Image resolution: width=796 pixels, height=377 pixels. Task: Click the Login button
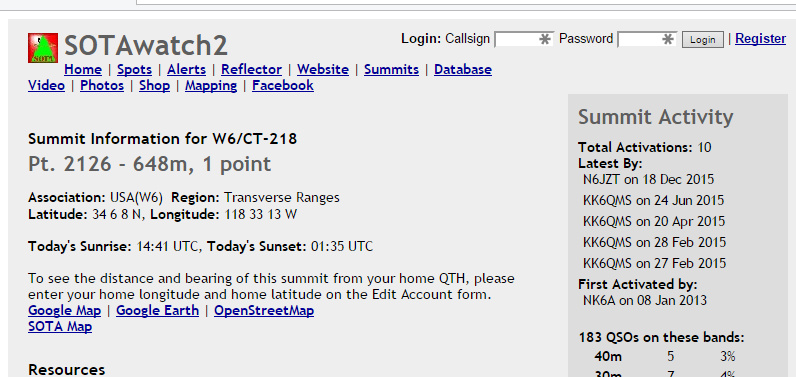[703, 40]
